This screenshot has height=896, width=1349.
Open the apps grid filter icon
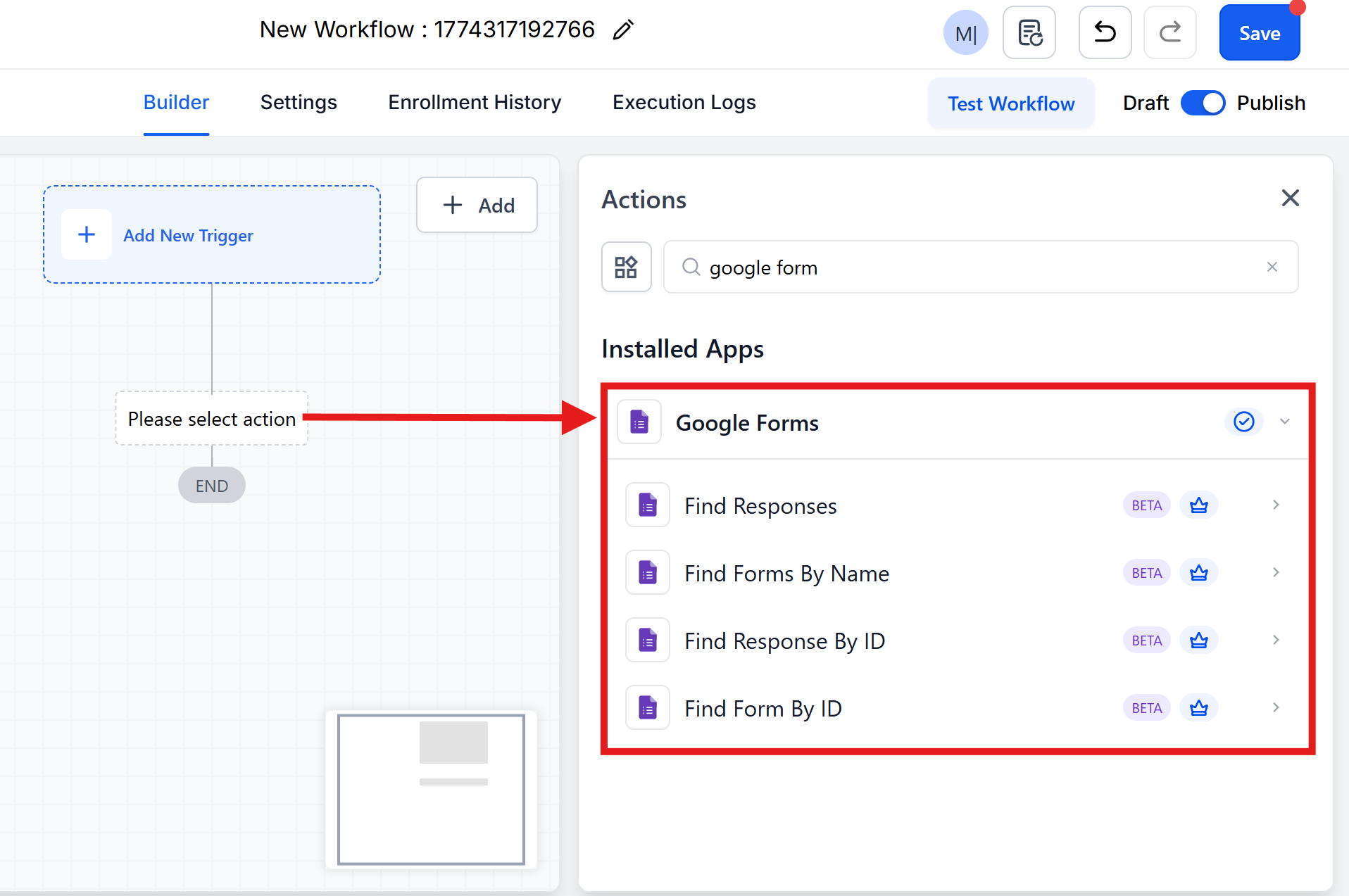click(626, 267)
